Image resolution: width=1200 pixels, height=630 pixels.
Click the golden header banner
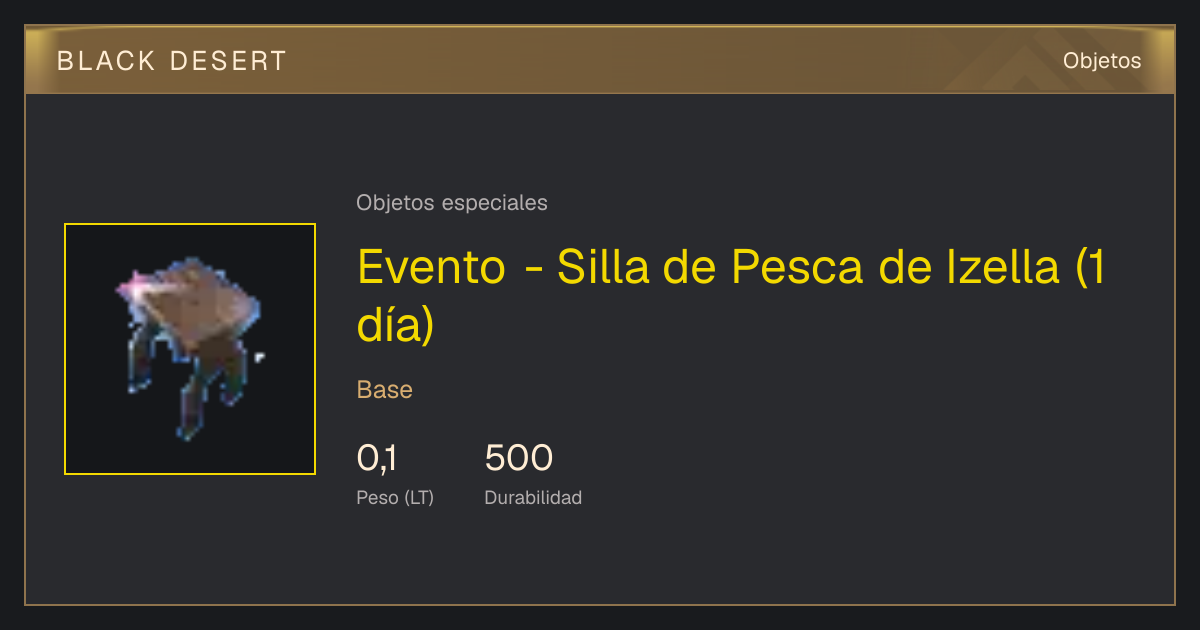coord(600,60)
